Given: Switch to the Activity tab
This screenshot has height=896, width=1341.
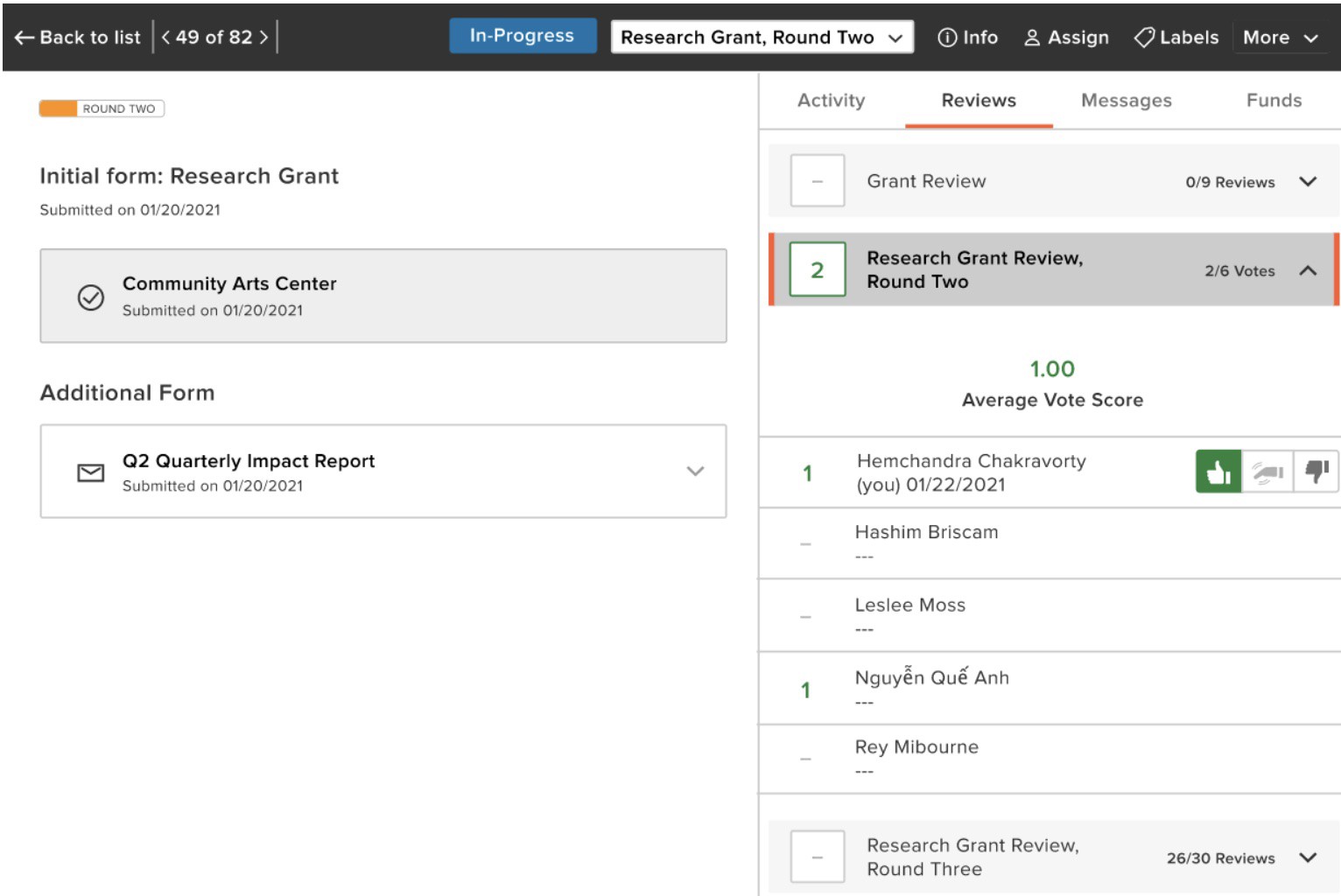Looking at the screenshot, I should [x=831, y=101].
